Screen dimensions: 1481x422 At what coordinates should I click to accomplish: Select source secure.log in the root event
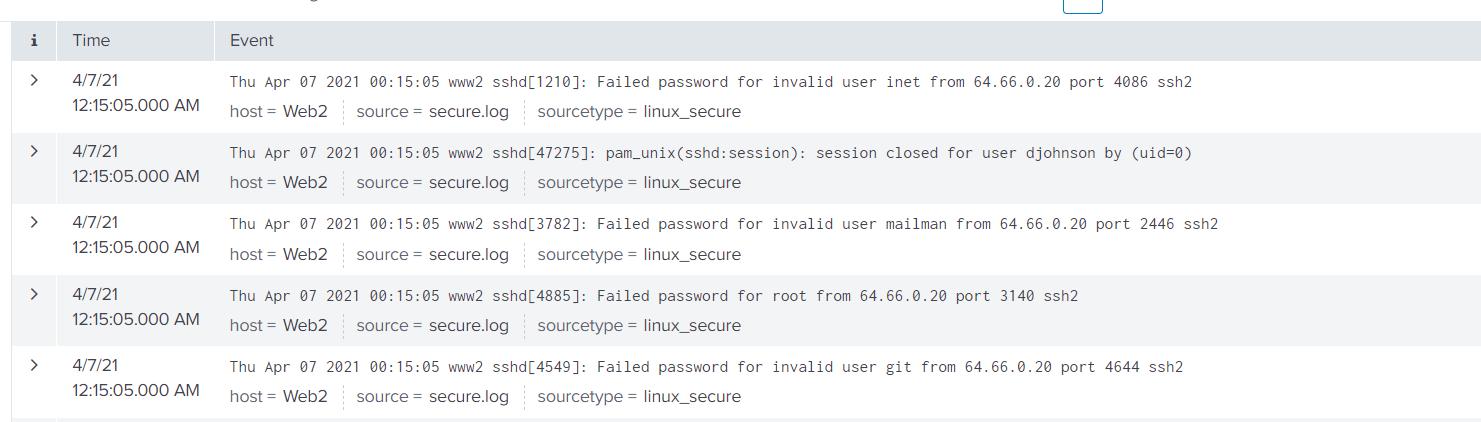pos(469,326)
